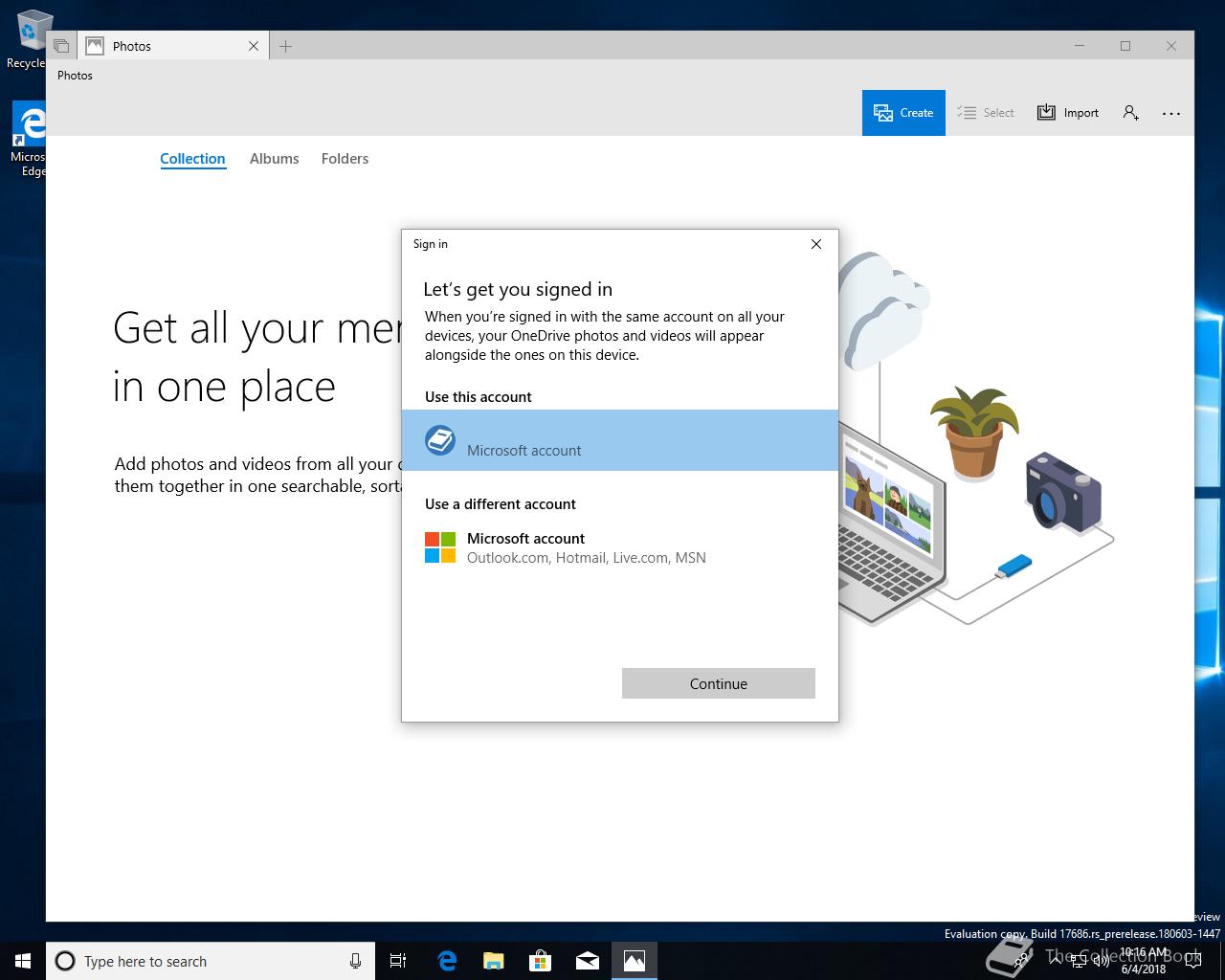Image resolution: width=1225 pixels, height=980 pixels.
Task: Choose Microsoft account under Use a different account
Action: [x=620, y=547]
